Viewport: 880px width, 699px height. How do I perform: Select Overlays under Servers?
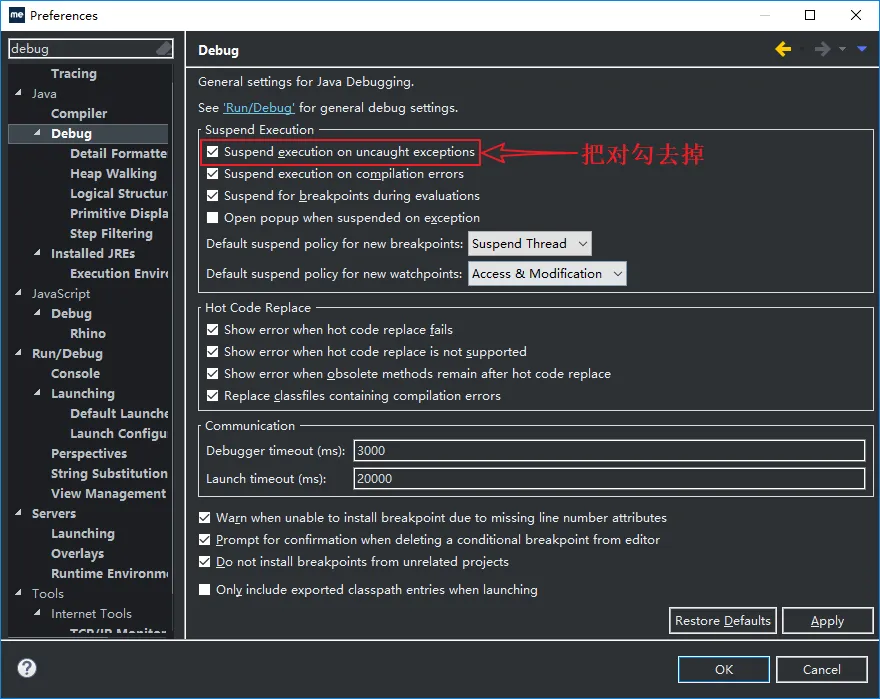[77, 554]
